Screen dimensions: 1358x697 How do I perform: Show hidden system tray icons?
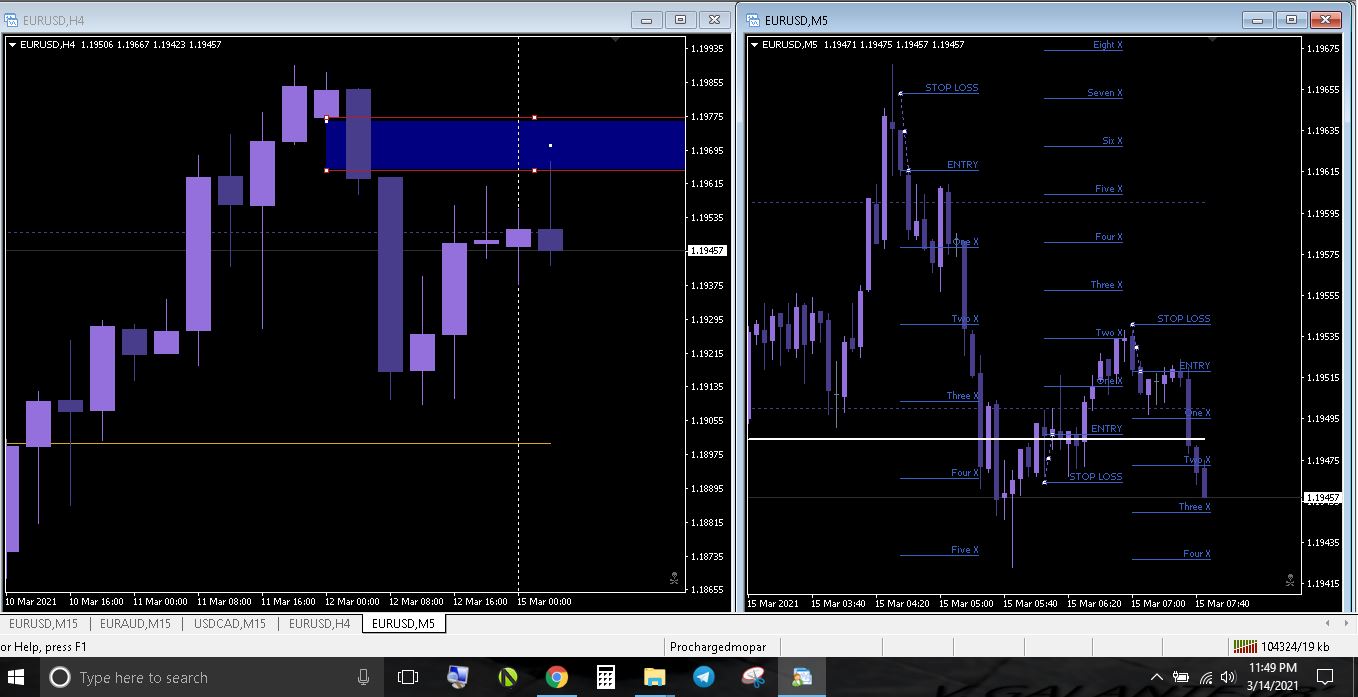pos(1157,677)
